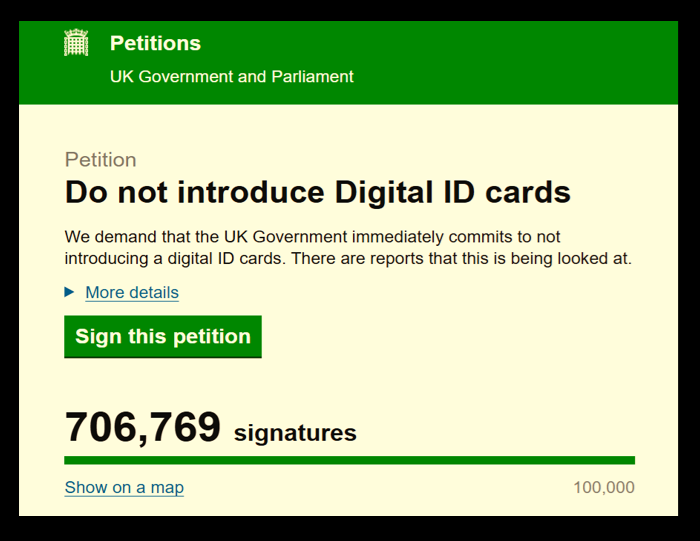Open the More details link text
700x541 pixels.
132,292
